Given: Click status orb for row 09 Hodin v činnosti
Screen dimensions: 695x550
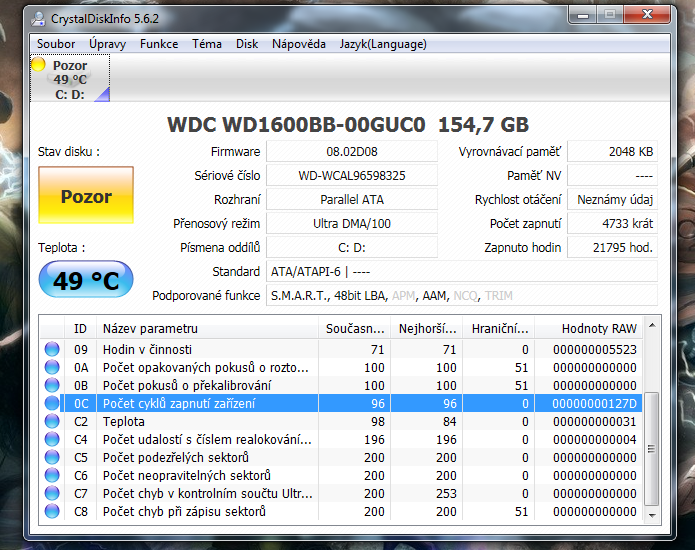Looking at the screenshot, I should 52,349.
